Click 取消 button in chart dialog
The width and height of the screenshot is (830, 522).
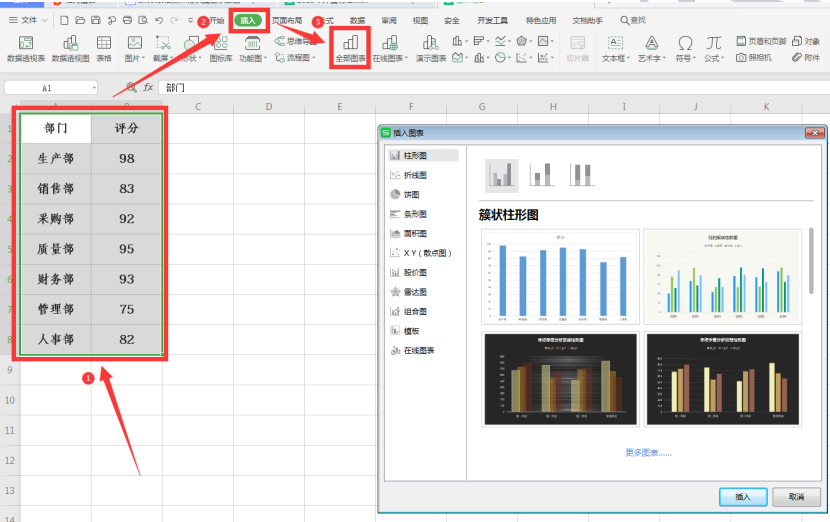[x=796, y=497]
